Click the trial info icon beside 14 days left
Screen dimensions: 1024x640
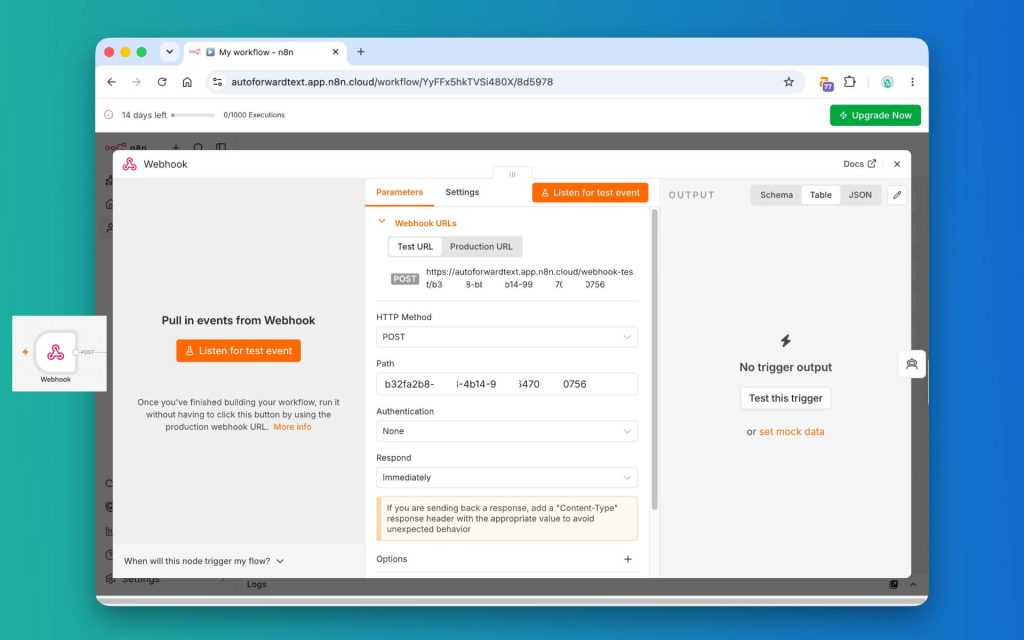(108, 115)
